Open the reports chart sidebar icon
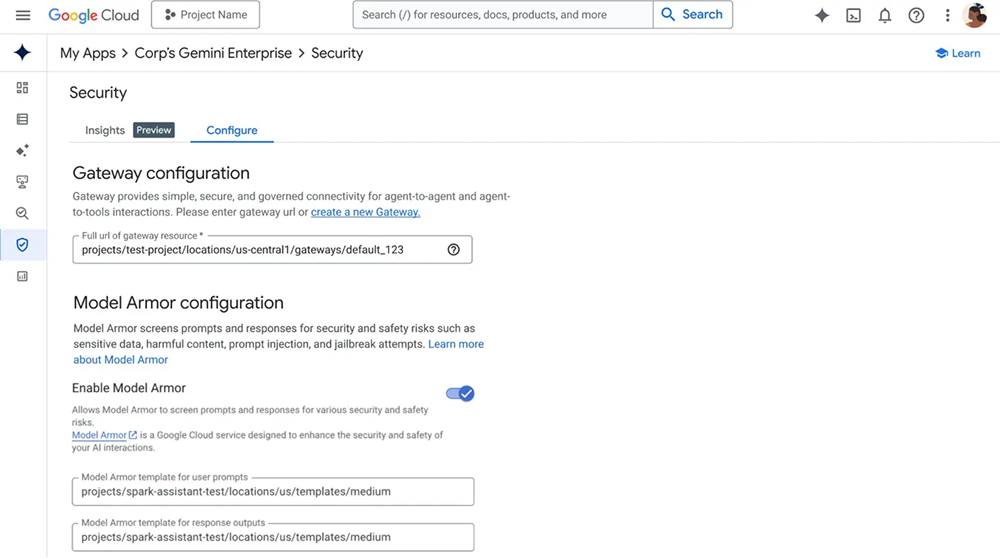 coord(22,276)
